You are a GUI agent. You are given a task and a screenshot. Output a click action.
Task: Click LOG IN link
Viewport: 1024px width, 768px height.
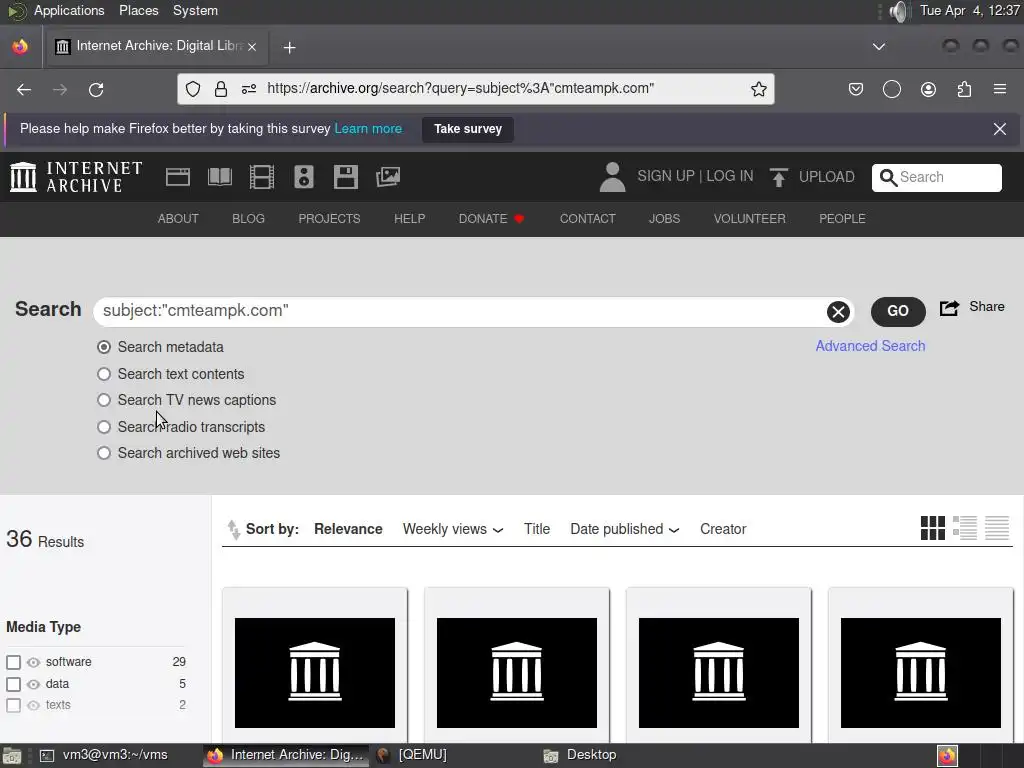[729, 176]
